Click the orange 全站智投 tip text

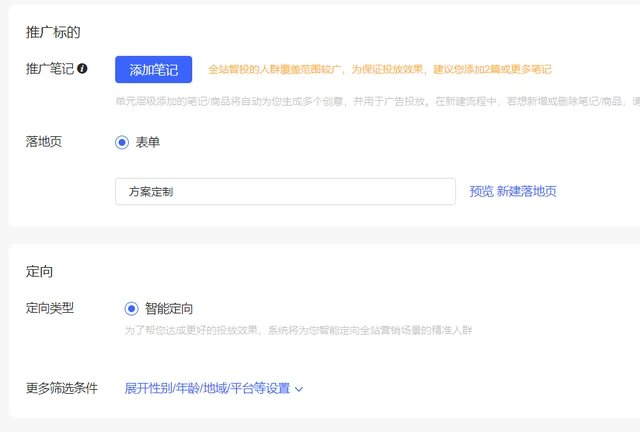pos(379,70)
